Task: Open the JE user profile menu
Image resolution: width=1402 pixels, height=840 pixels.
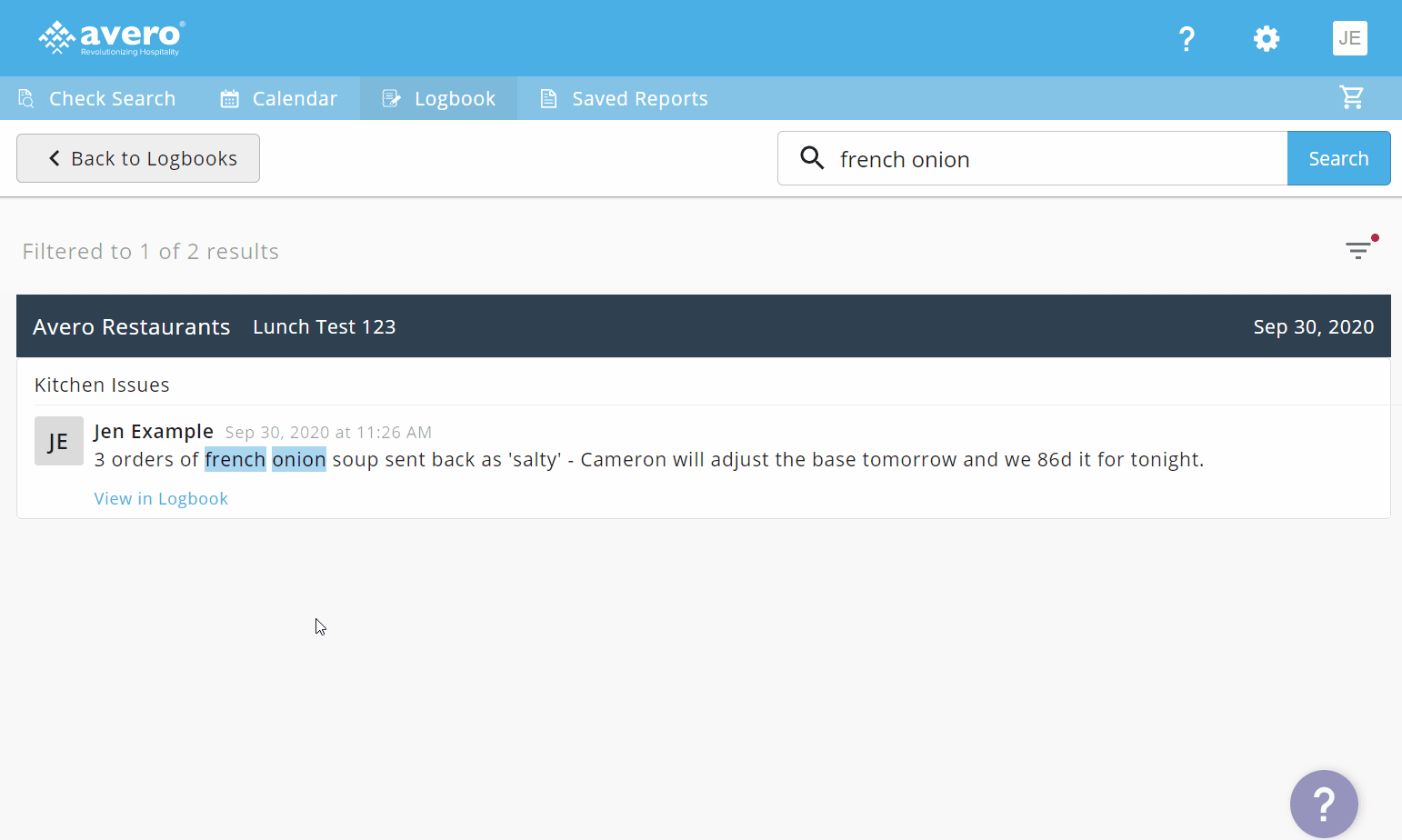Action: tap(1349, 38)
